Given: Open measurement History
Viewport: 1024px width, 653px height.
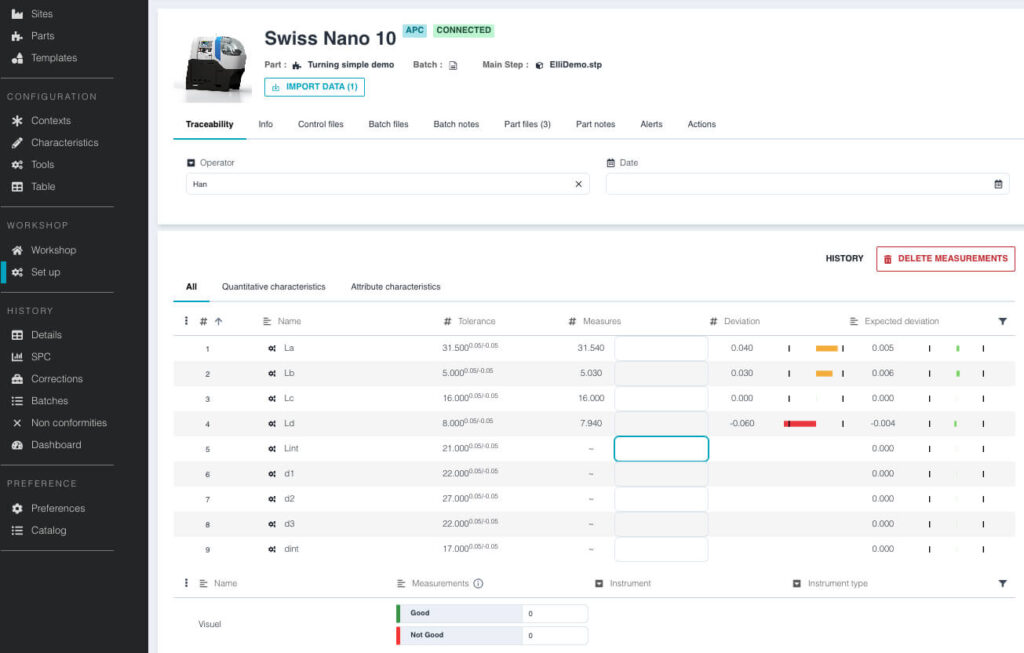Looking at the screenshot, I should [844, 259].
